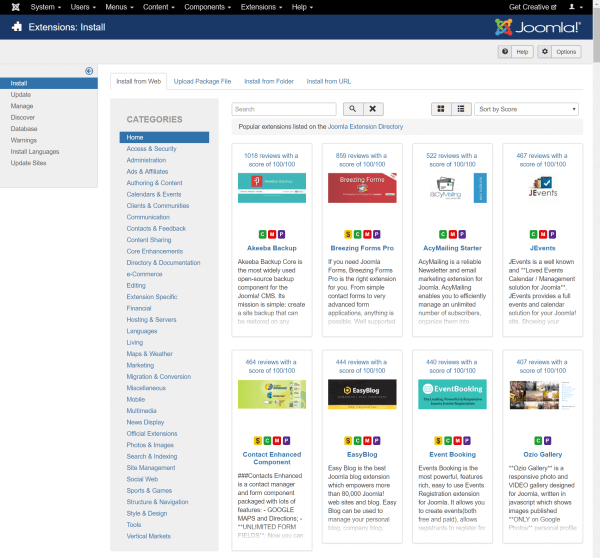Collapse the sidebar with the arrow icon
The height and width of the screenshot is (558, 600).
(89, 71)
